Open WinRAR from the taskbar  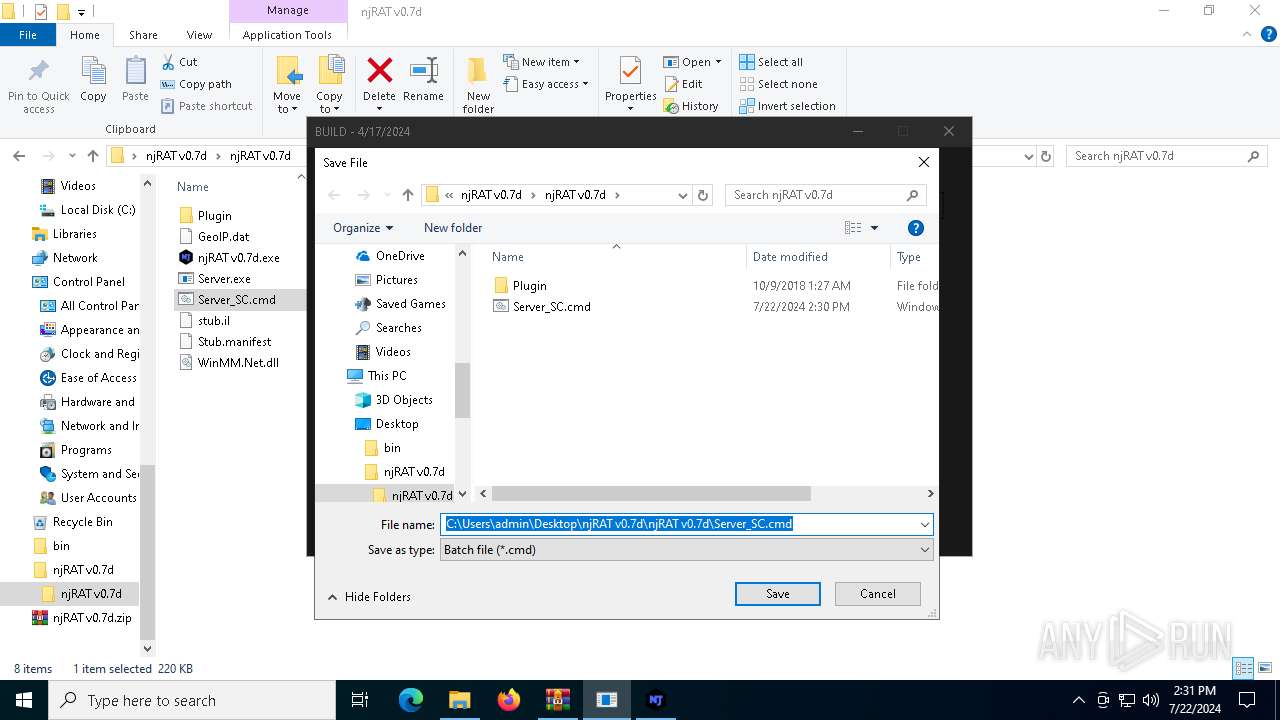(x=558, y=700)
